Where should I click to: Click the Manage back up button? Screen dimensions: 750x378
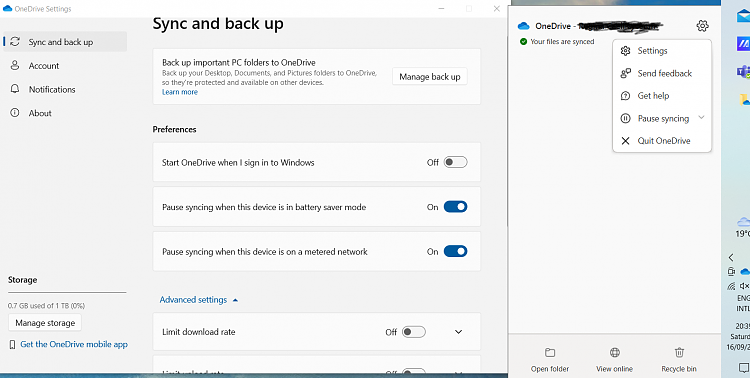pyautogui.click(x=430, y=77)
